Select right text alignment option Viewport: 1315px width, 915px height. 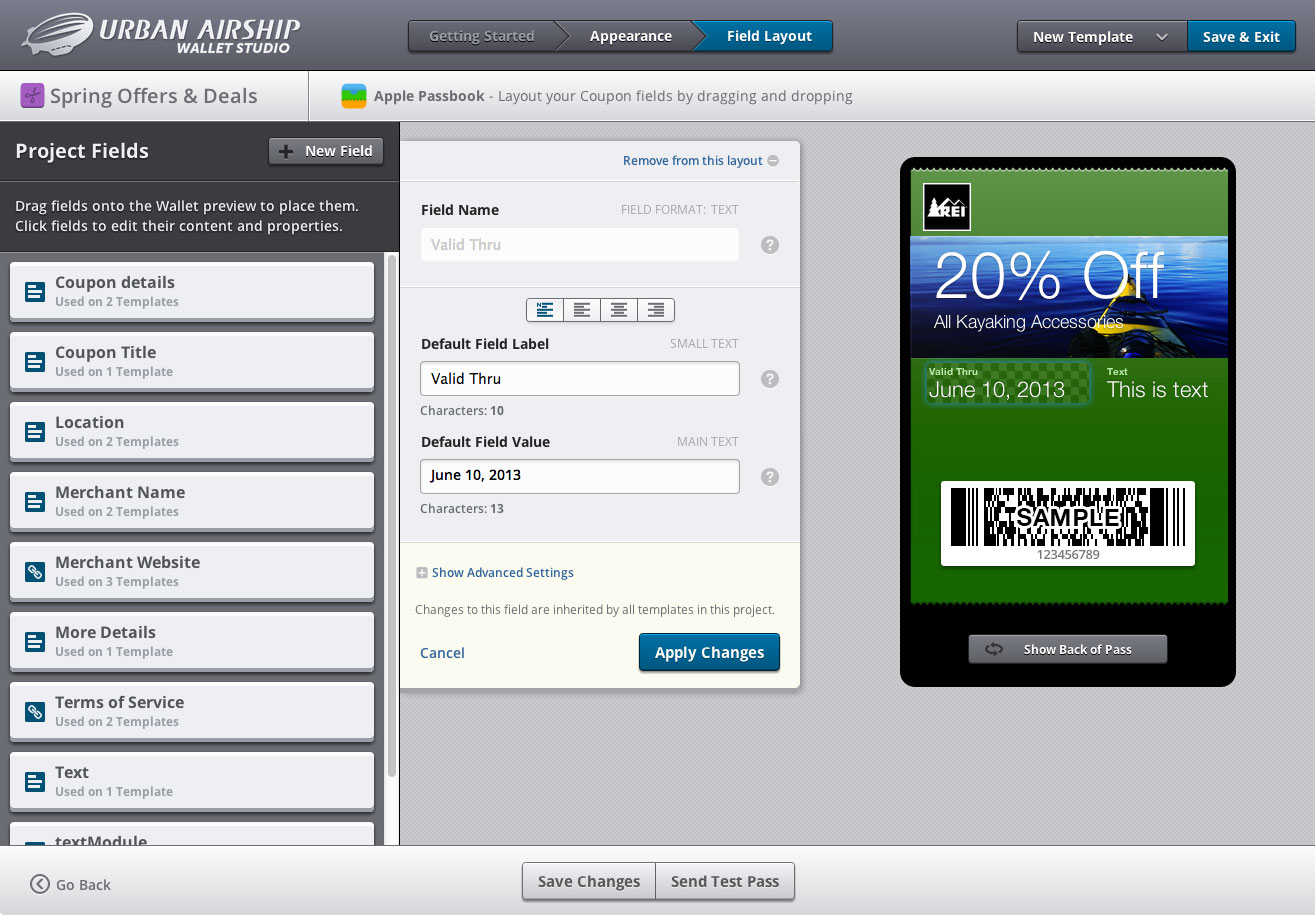(x=656, y=310)
